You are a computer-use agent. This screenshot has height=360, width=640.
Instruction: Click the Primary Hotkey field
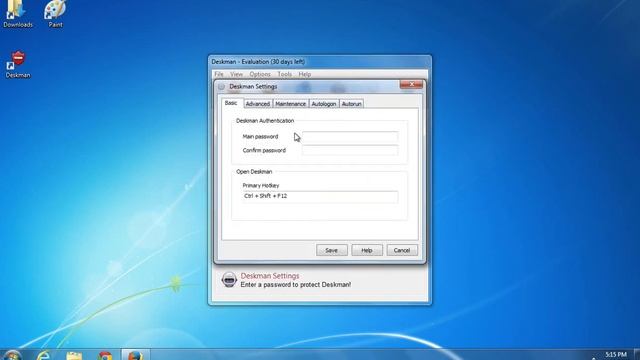click(x=320, y=196)
